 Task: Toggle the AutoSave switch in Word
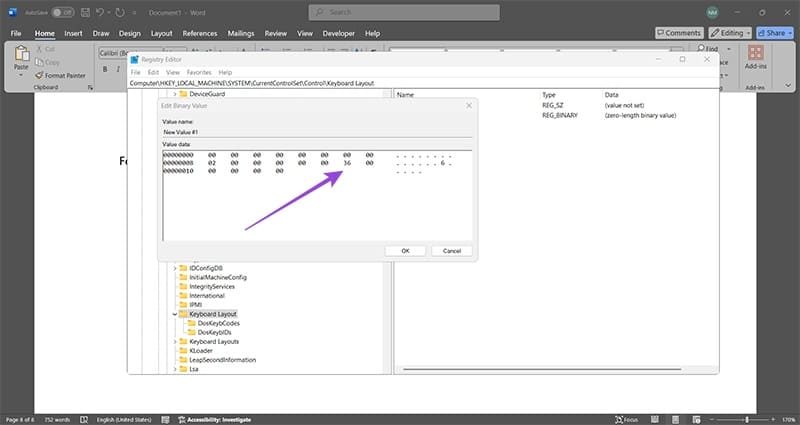tap(63, 12)
